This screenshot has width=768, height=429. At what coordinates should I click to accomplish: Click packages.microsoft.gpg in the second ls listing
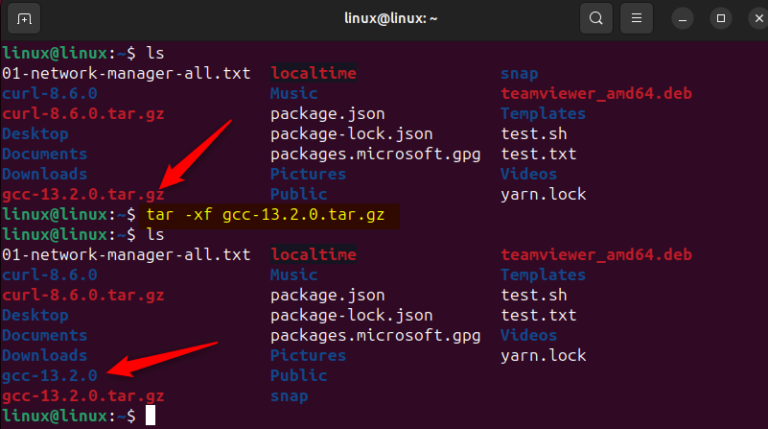click(x=375, y=335)
